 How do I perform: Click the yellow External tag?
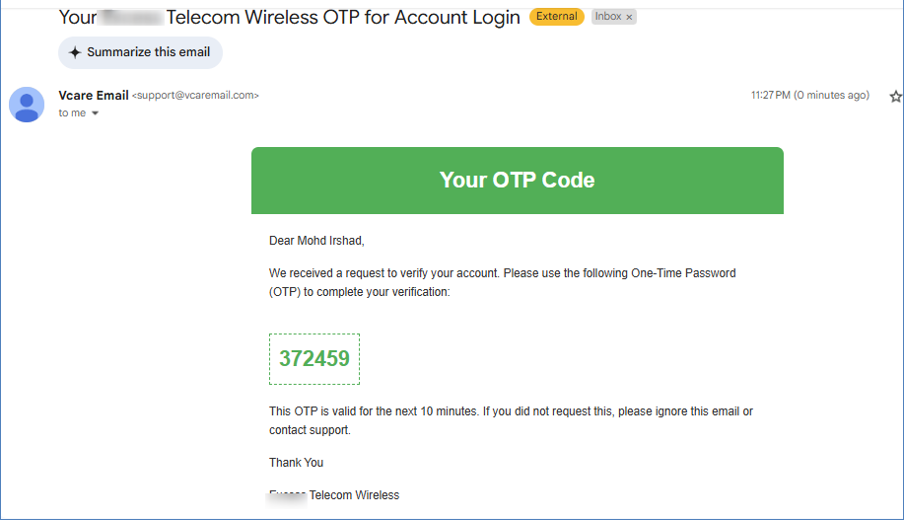[557, 17]
